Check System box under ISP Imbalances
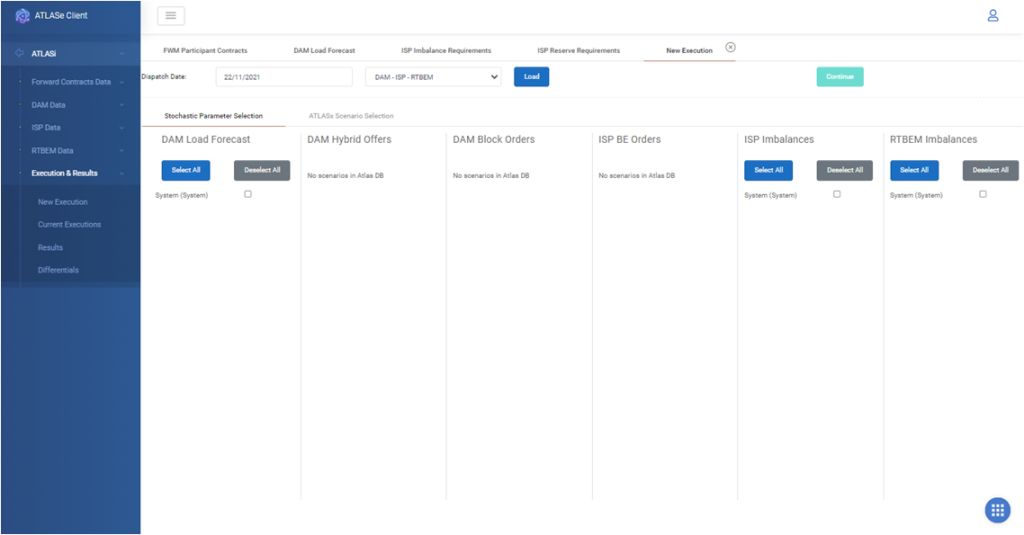The width and height of the screenshot is (1024, 535). tap(837, 194)
